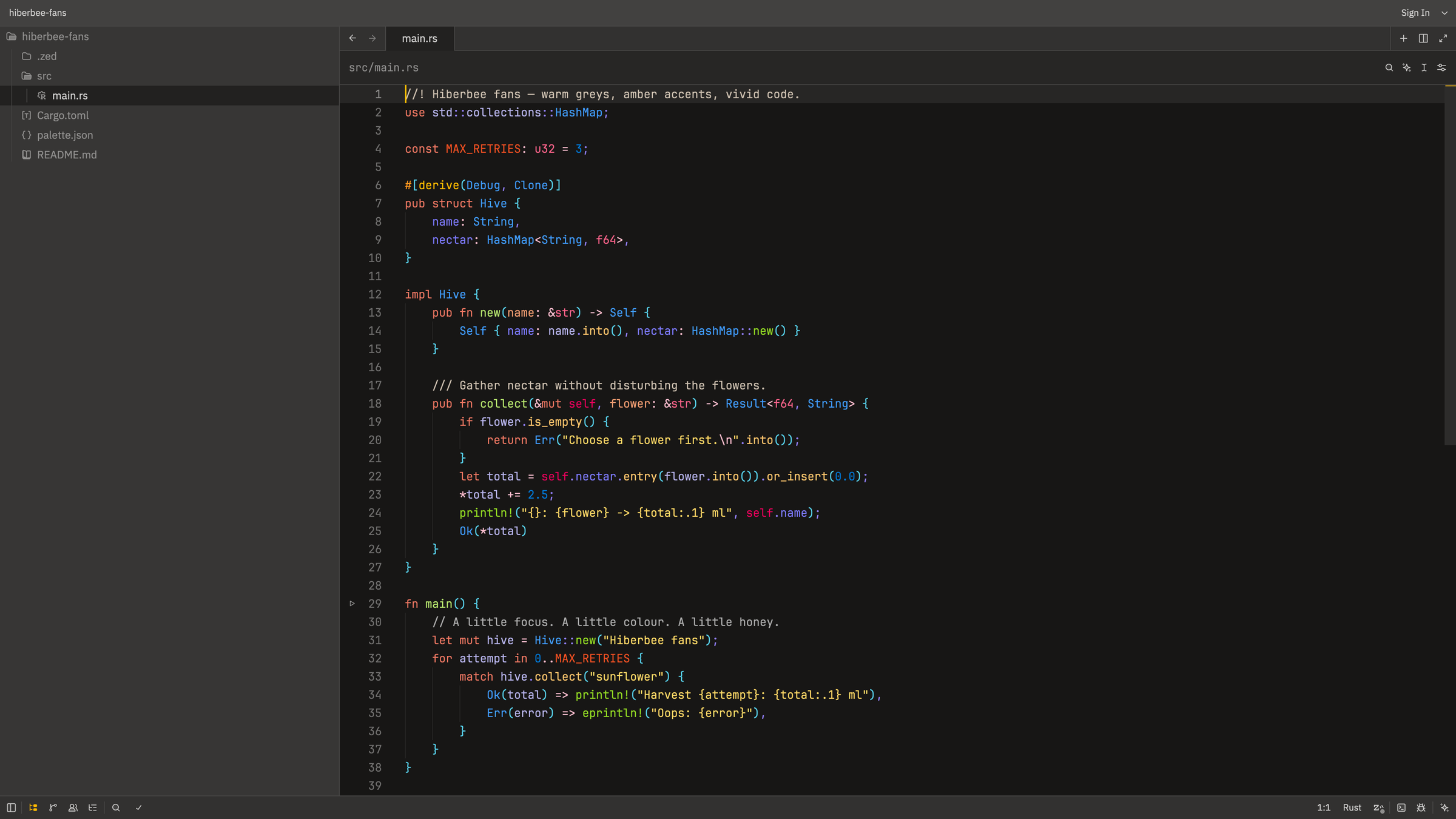This screenshot has height=819, width=1456.
Task: Toggle the left dock panel icon
Action: coord(11,807)
